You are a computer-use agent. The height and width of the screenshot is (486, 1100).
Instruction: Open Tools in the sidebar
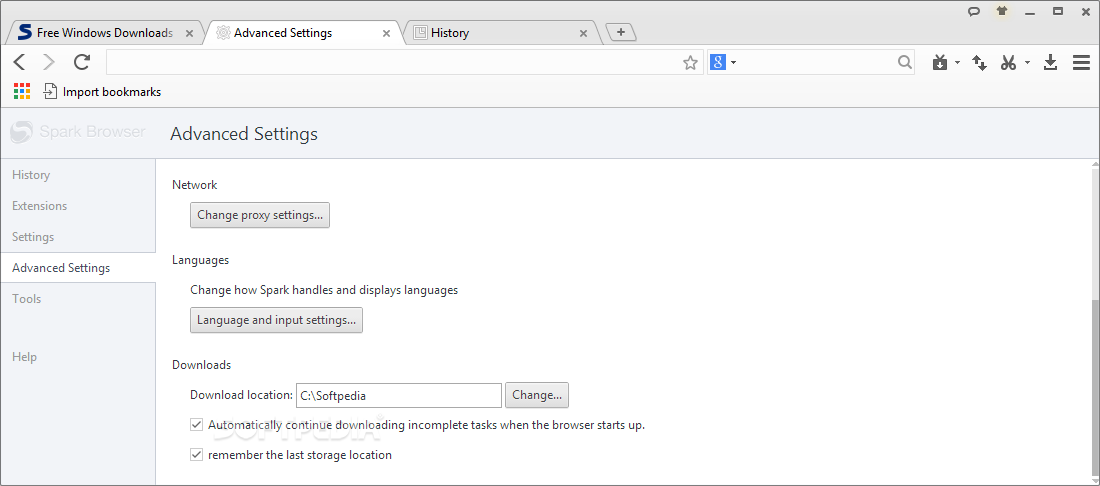tap(27, 299)
